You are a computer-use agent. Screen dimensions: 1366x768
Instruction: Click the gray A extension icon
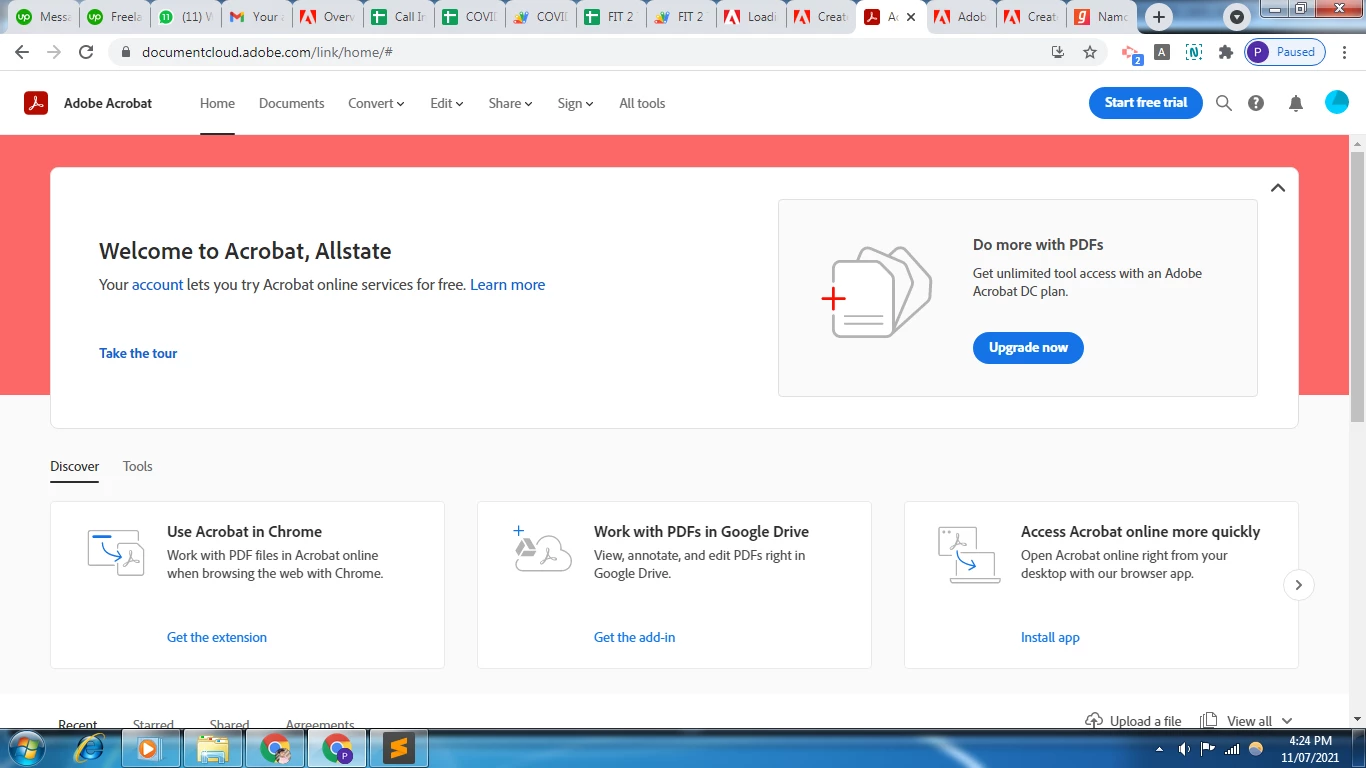click(1162, 52)
